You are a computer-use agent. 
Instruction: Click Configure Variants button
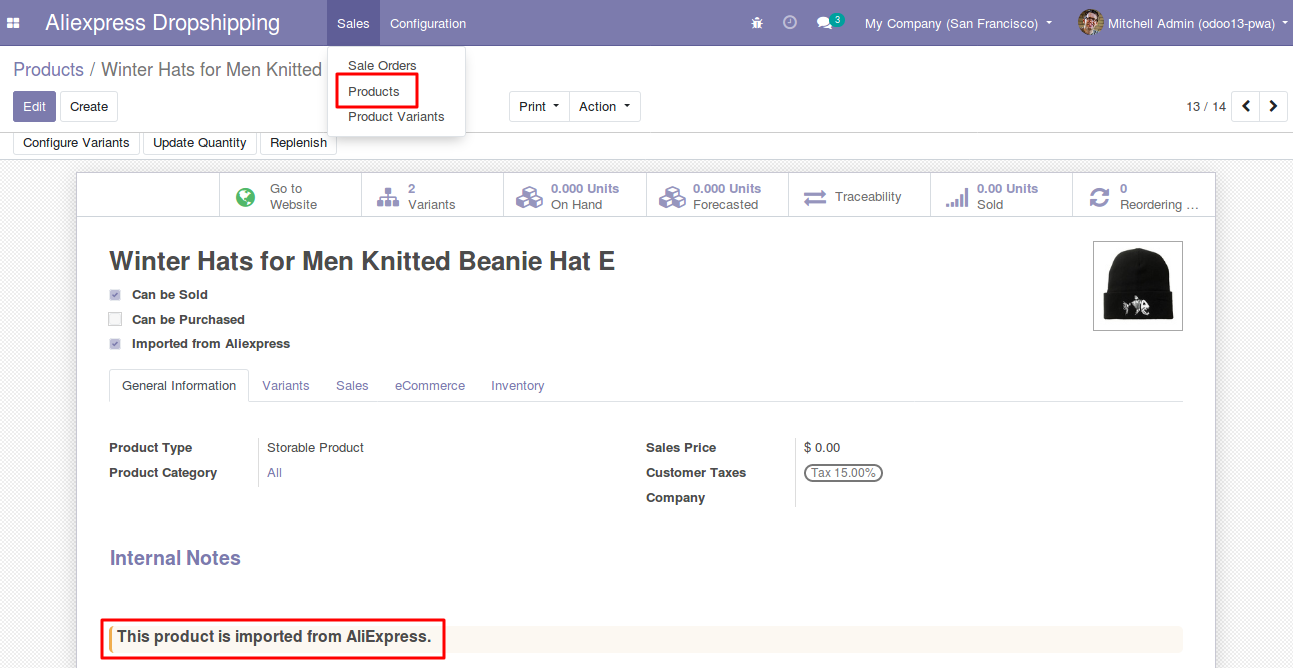click(76, 143)
